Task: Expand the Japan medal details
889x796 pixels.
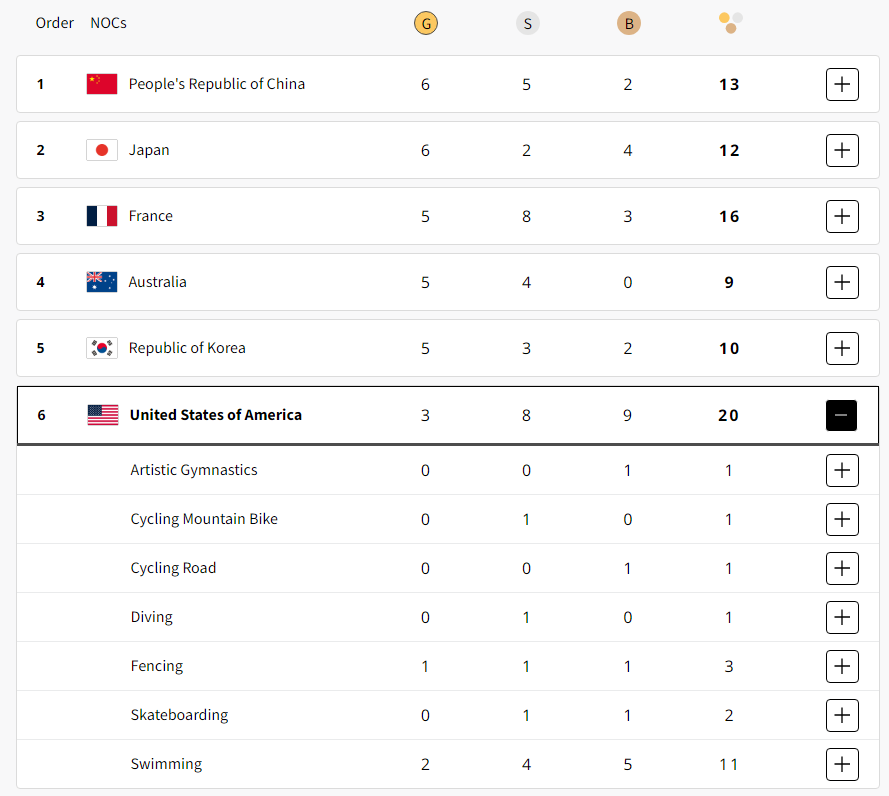Action: [843, 150]
